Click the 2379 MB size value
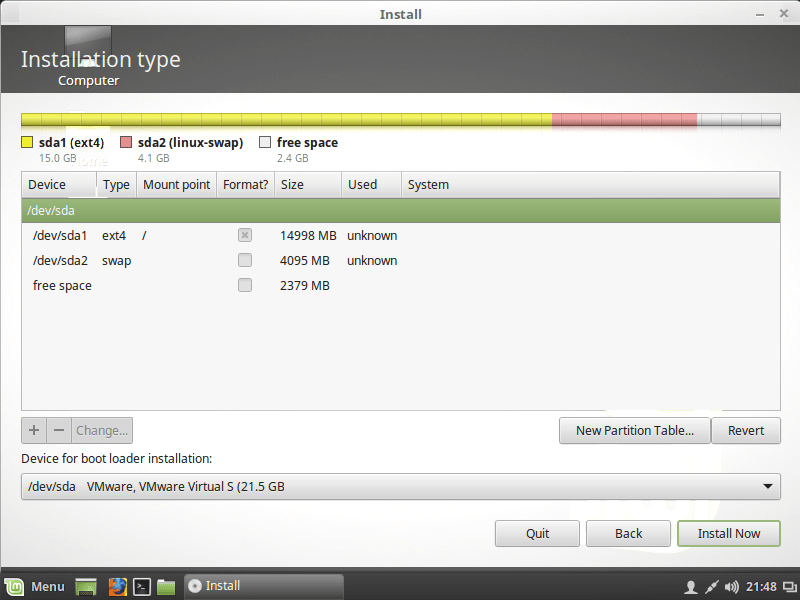The image size is (800, 600). point(305,286)
